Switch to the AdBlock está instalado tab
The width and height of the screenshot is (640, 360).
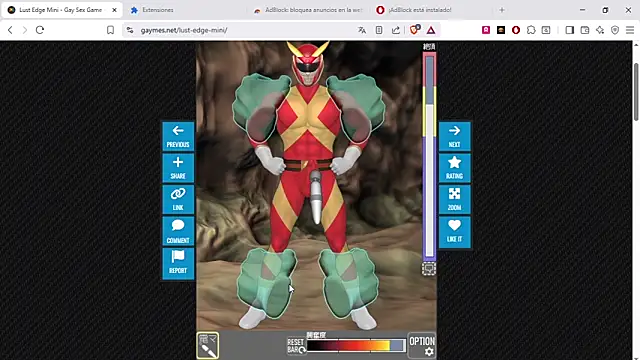pyautogui.click(x=420, y=10)
